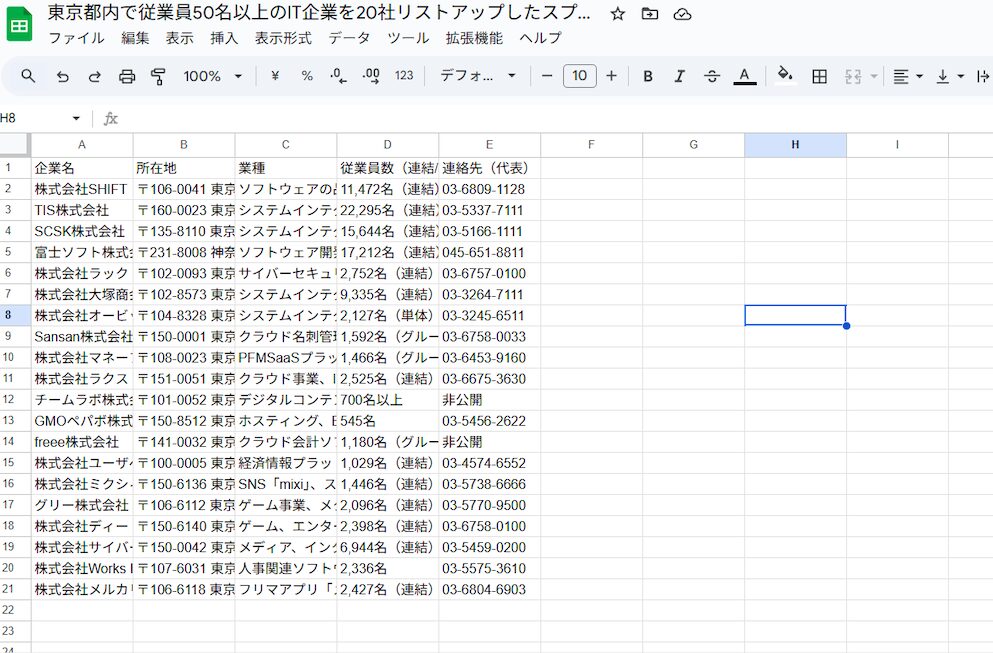Open the Google Sheets home icon

click(x=20, y=25)
